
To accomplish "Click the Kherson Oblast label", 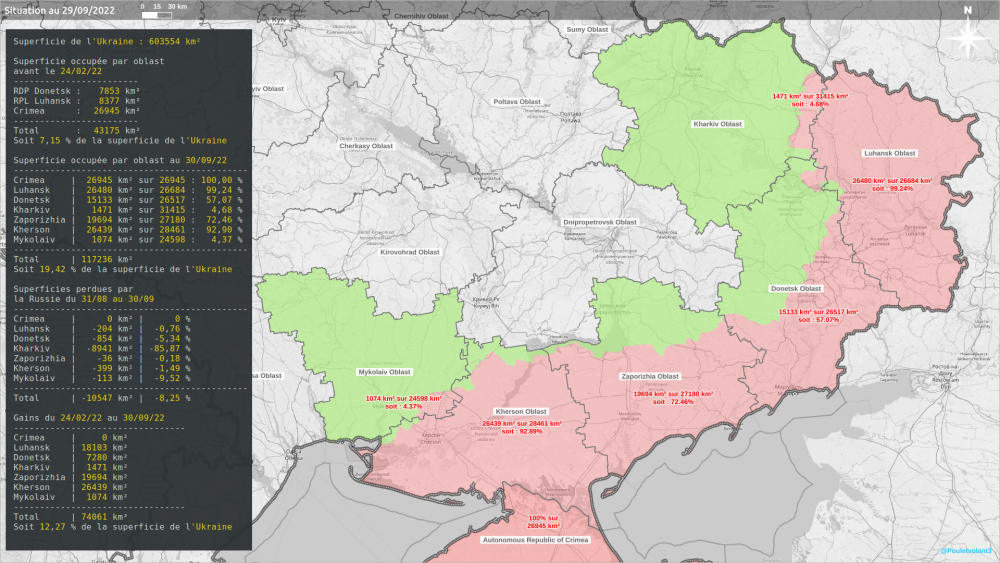I will coord(522,411).
